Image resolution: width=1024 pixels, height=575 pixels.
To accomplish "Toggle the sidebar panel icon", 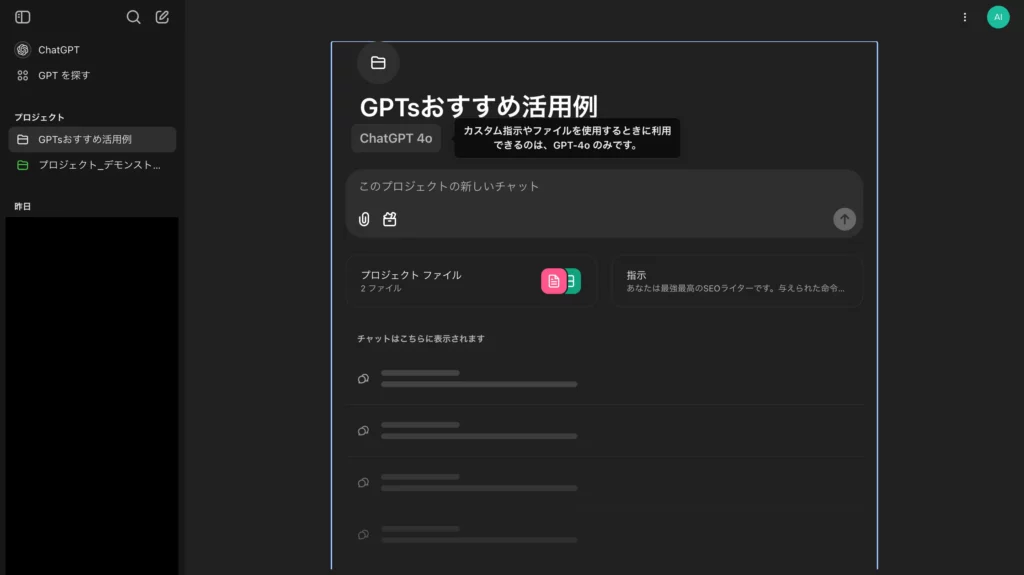I will (x=23, y=17).
